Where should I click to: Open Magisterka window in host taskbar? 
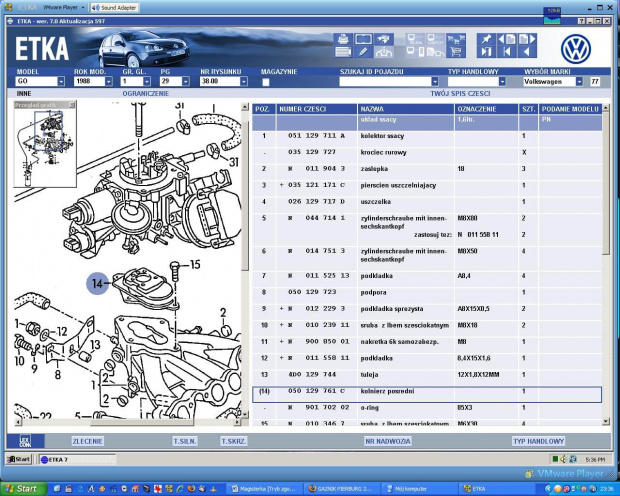click(264, 489)
